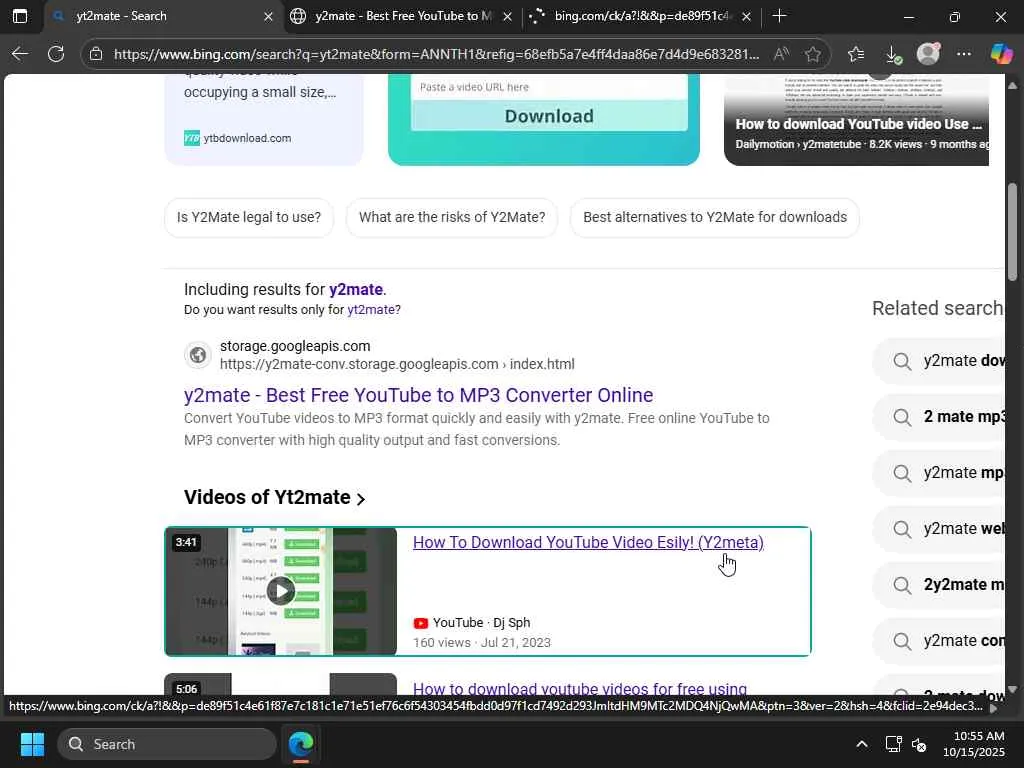Open Copilot sidebar icon
This screenshot has width=1024, height=768.
pyautogui.click(x=1001, y=54)
